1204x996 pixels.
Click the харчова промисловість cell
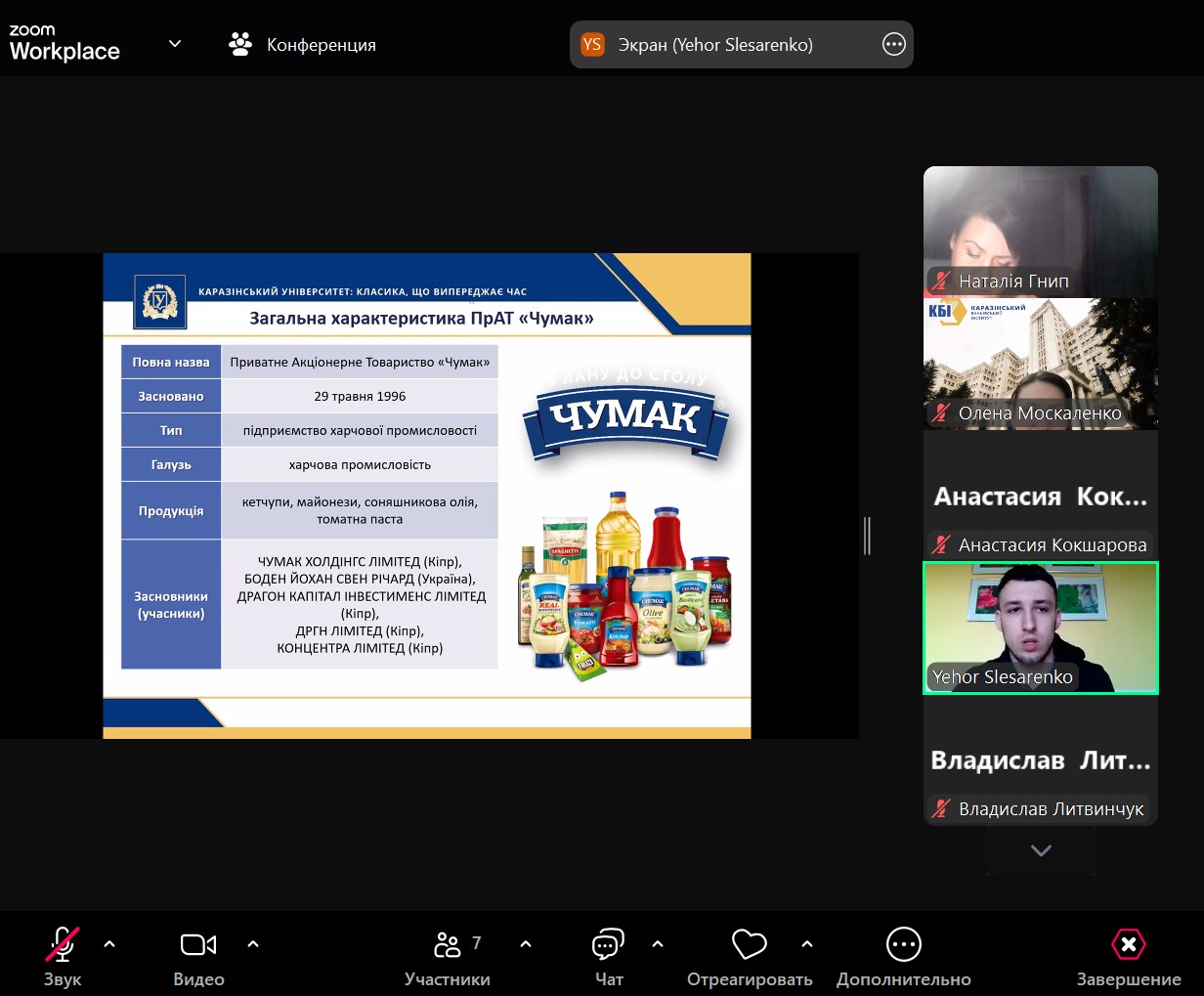tap(360, 464)
